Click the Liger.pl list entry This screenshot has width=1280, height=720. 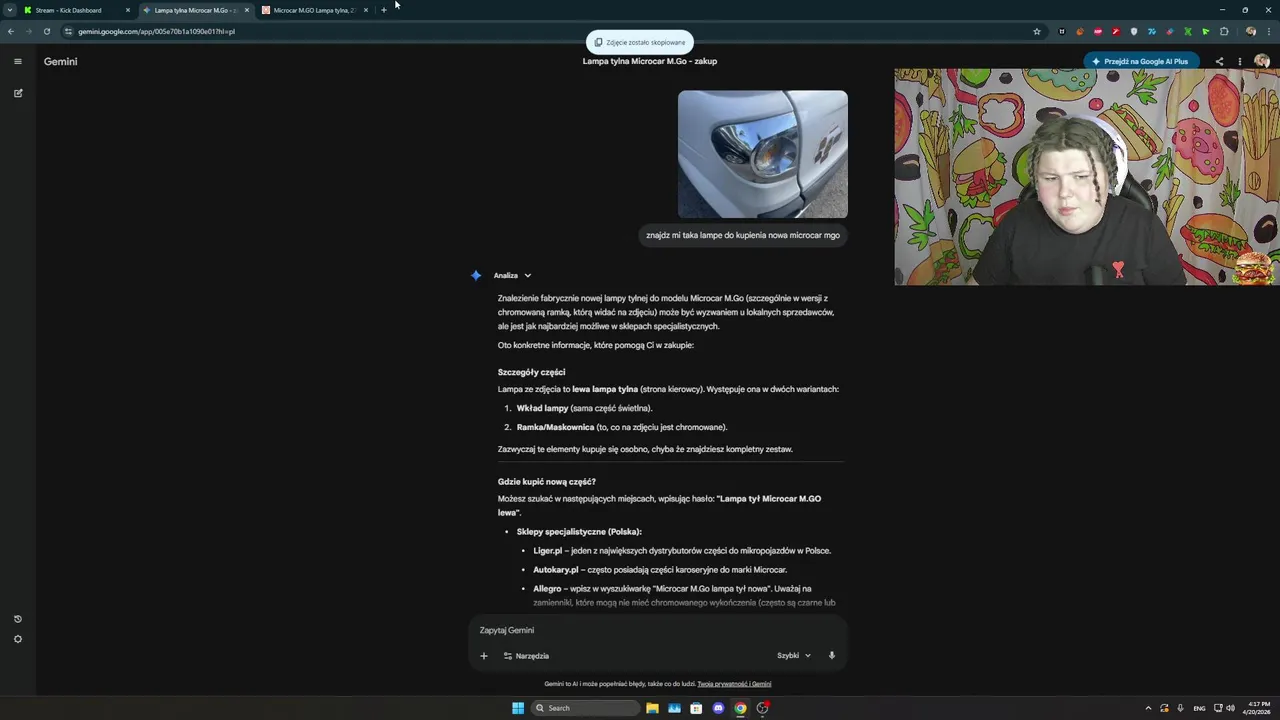pos(682,550)
